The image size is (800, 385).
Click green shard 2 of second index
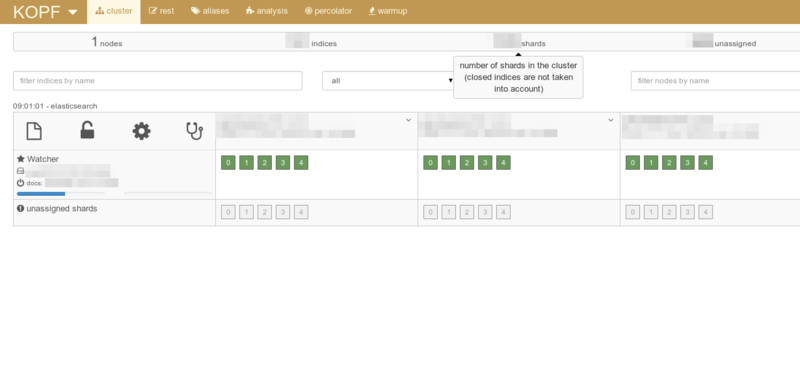click(467, 163)
